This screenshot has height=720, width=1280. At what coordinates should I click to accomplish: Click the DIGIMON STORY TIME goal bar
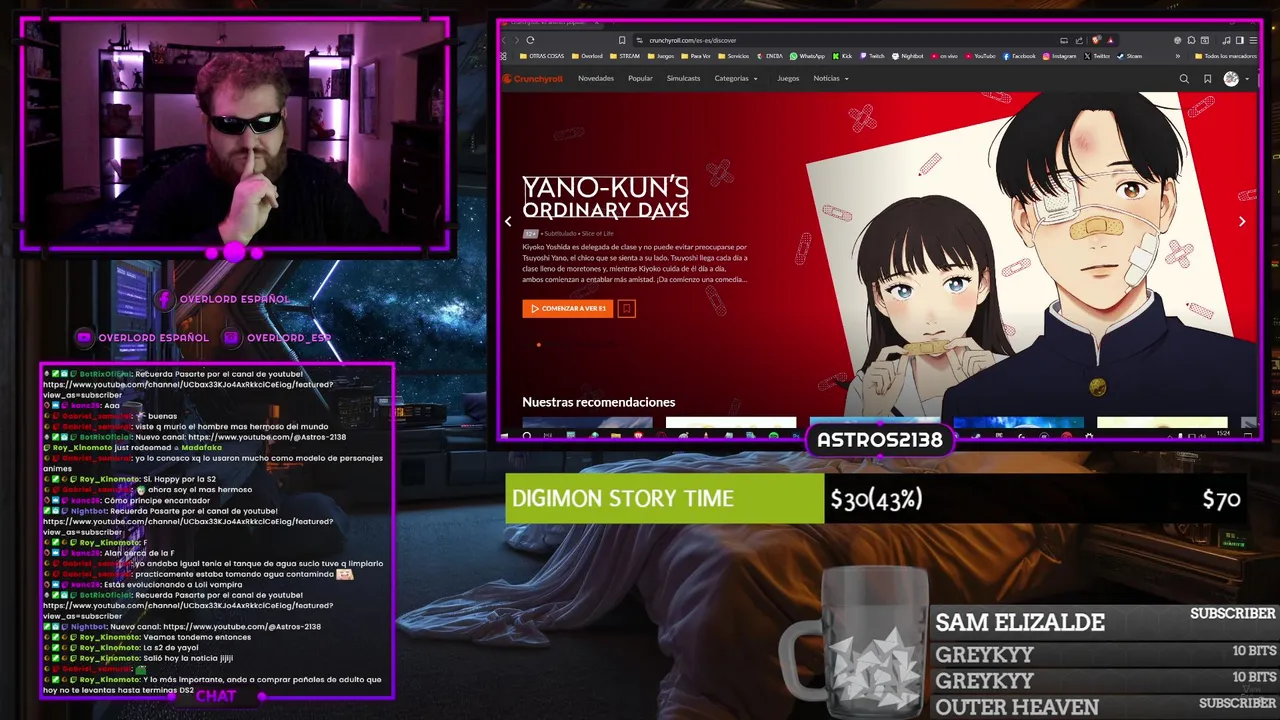(664, 498)
